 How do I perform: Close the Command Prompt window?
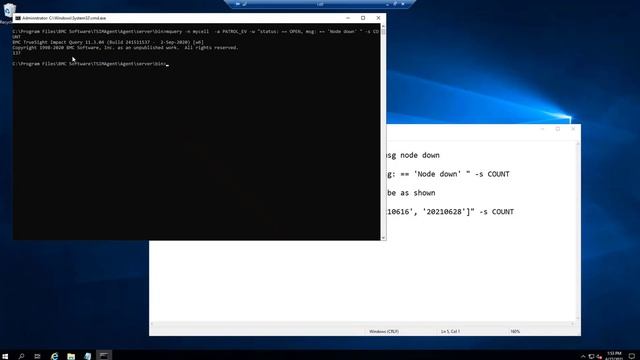point(378,18)
